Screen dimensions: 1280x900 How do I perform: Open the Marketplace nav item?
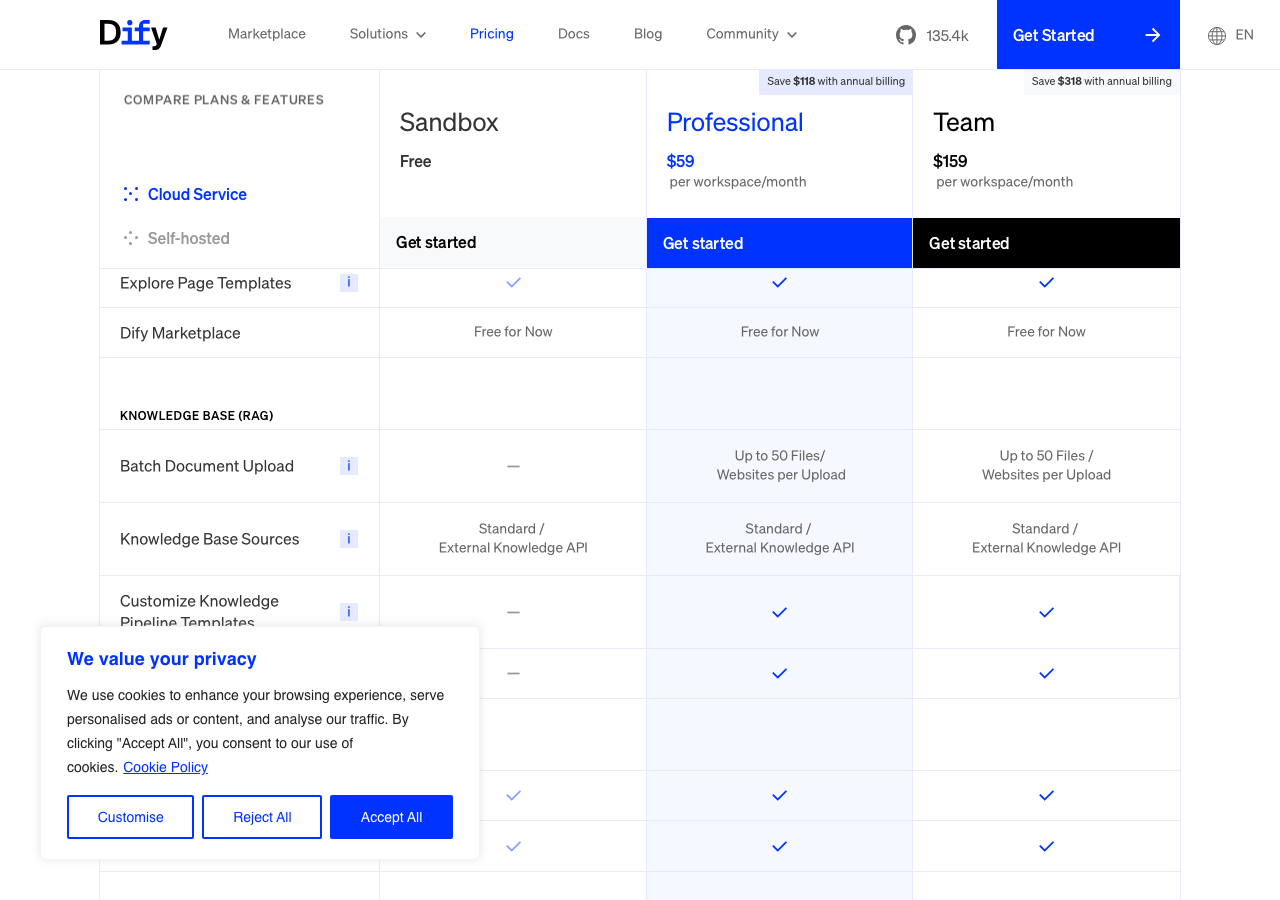tap(267, 34)
